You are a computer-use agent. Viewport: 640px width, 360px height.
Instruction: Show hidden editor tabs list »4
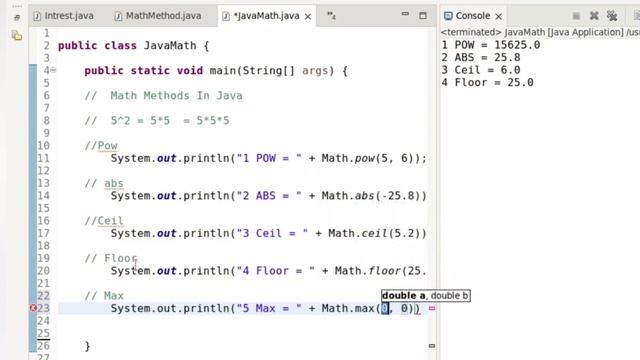tap(331, 16)
